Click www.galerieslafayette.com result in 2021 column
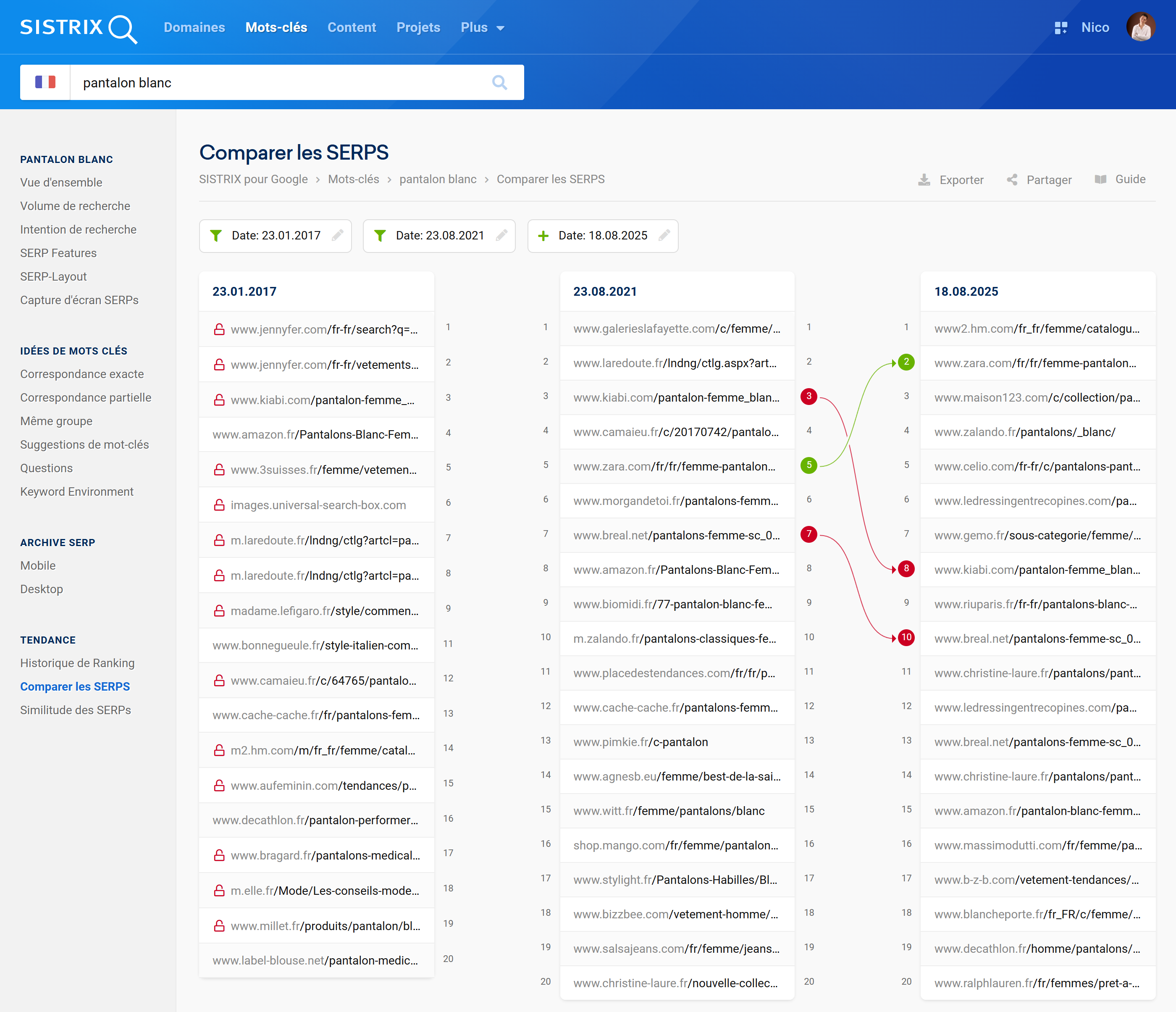Screen dimensions: 1176x1012 coord(677,329)
